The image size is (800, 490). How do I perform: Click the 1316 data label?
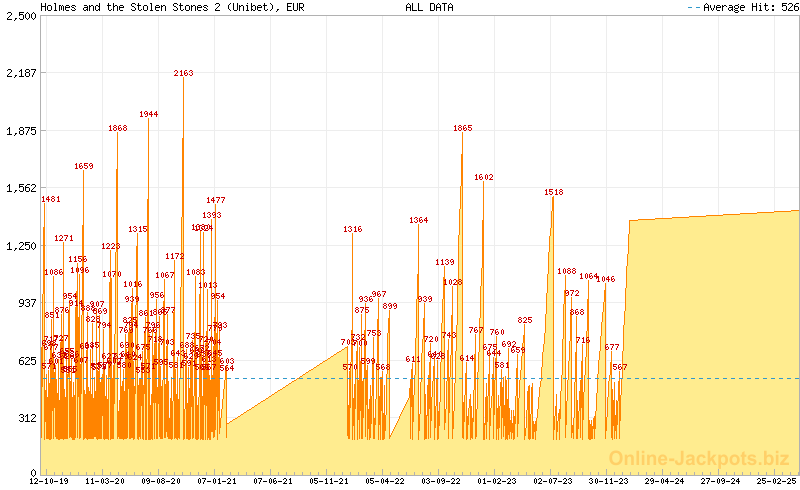coord(353,229)
